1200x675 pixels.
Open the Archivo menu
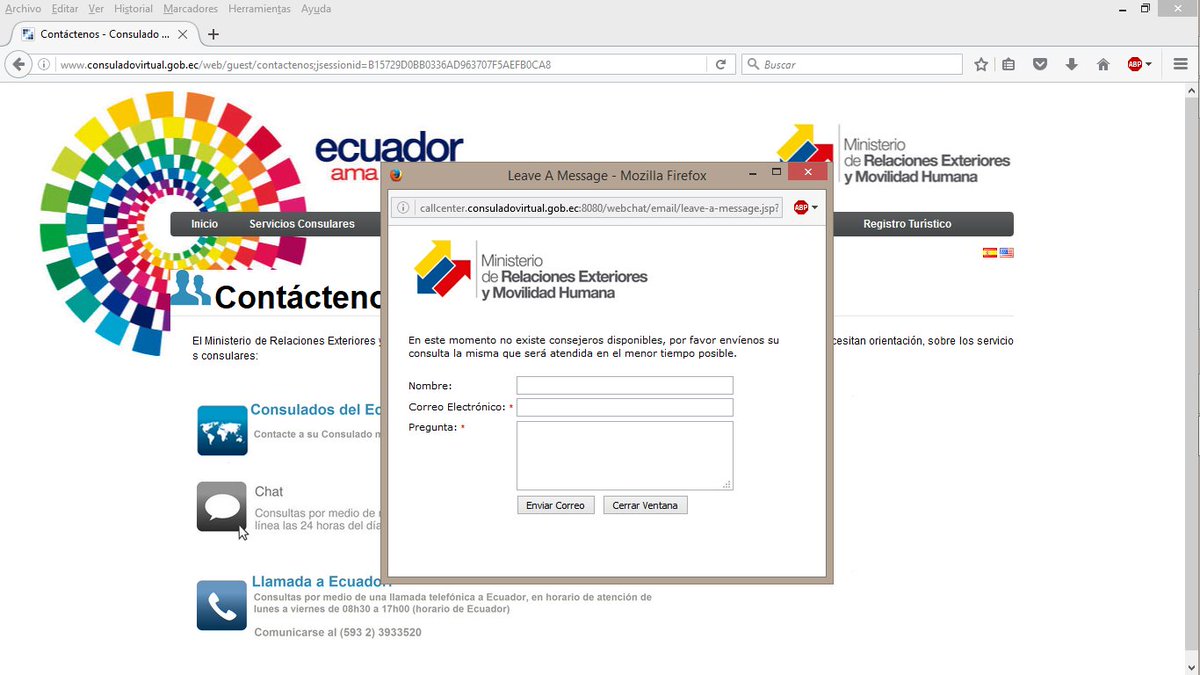23,9
